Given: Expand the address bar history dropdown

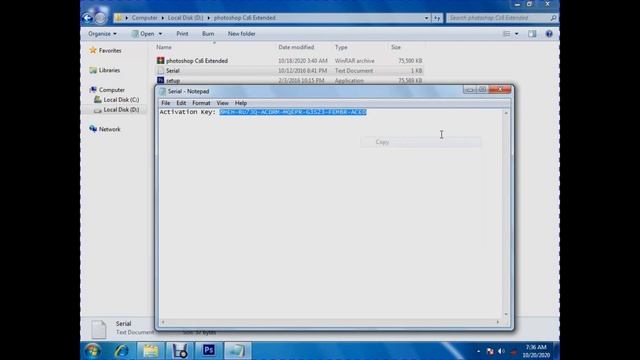Looking at the screenshot, I should [426, 18].
